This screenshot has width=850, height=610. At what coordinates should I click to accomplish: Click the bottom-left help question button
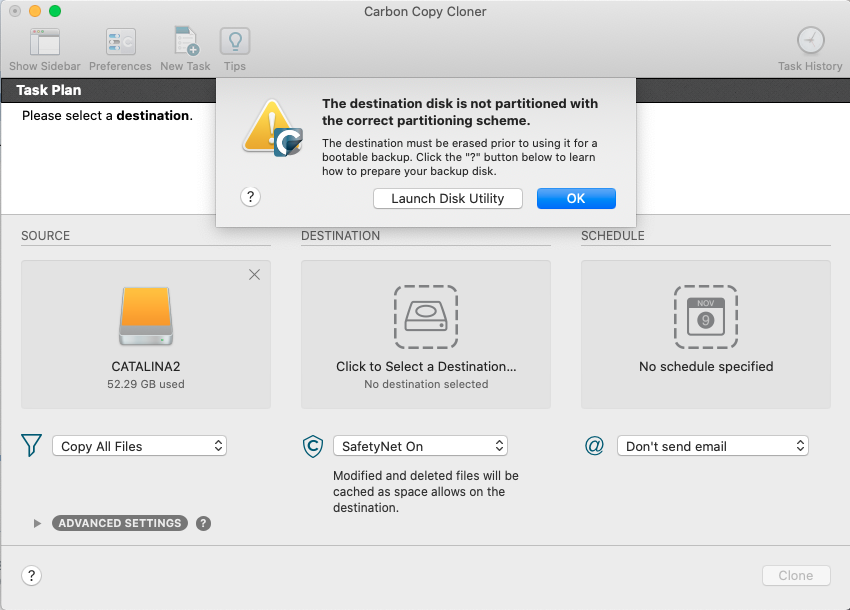[31, 575]
